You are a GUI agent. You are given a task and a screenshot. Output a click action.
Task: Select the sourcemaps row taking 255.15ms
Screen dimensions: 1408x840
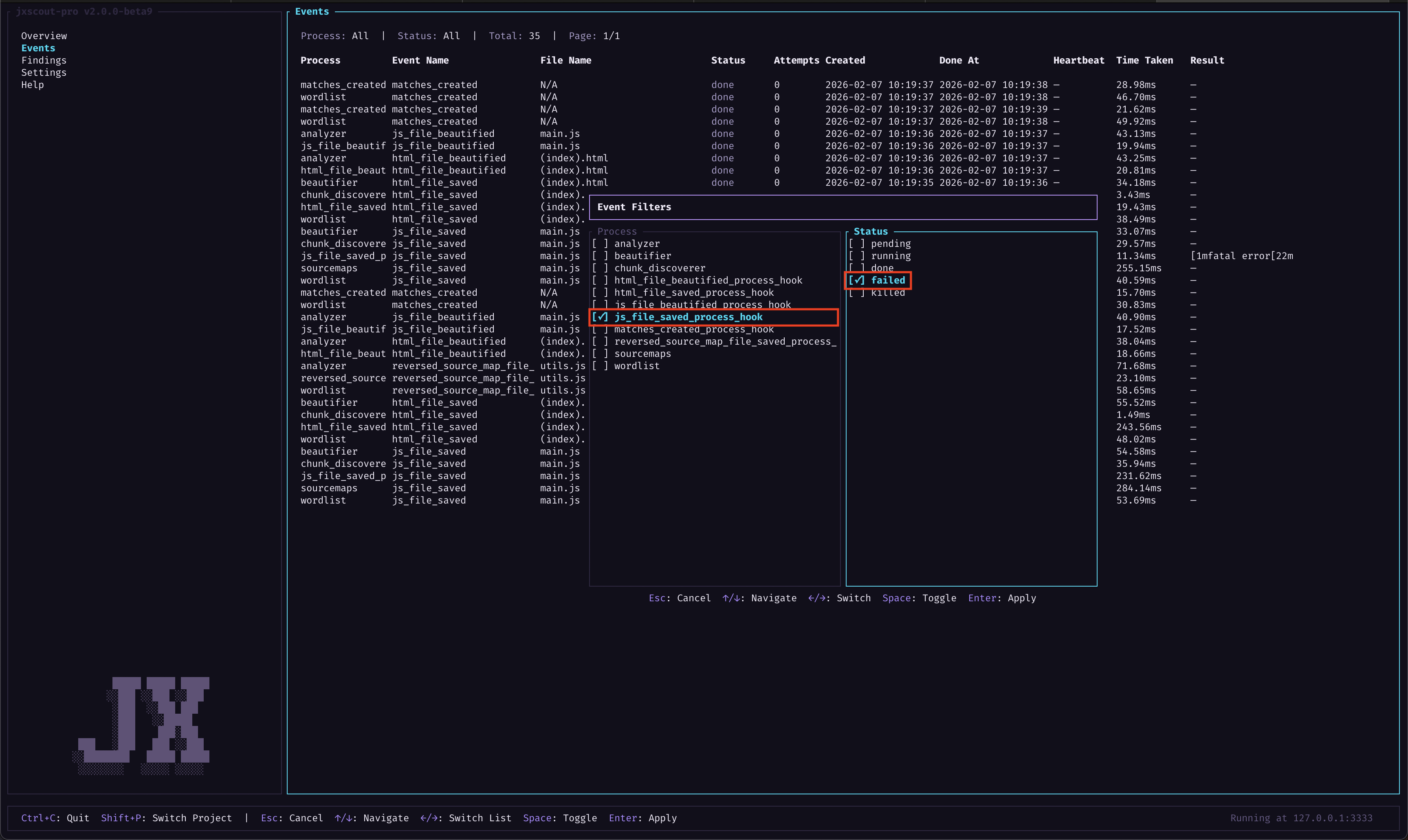pos(748,268)
